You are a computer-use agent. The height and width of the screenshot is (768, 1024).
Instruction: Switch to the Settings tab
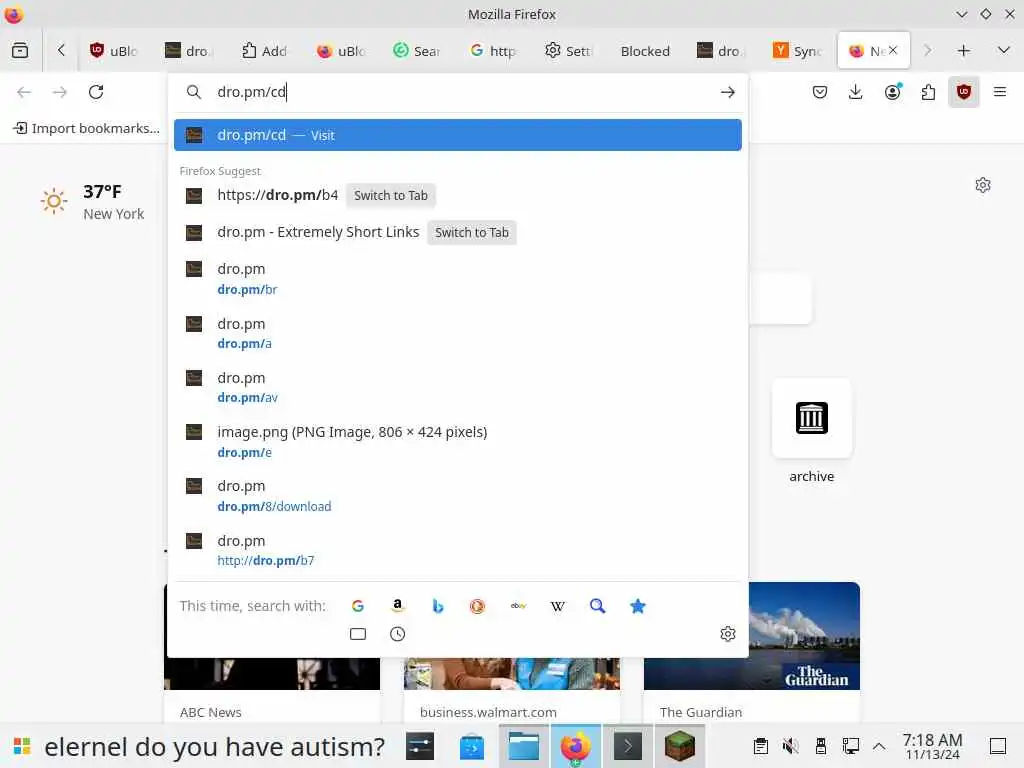[569, 51]
